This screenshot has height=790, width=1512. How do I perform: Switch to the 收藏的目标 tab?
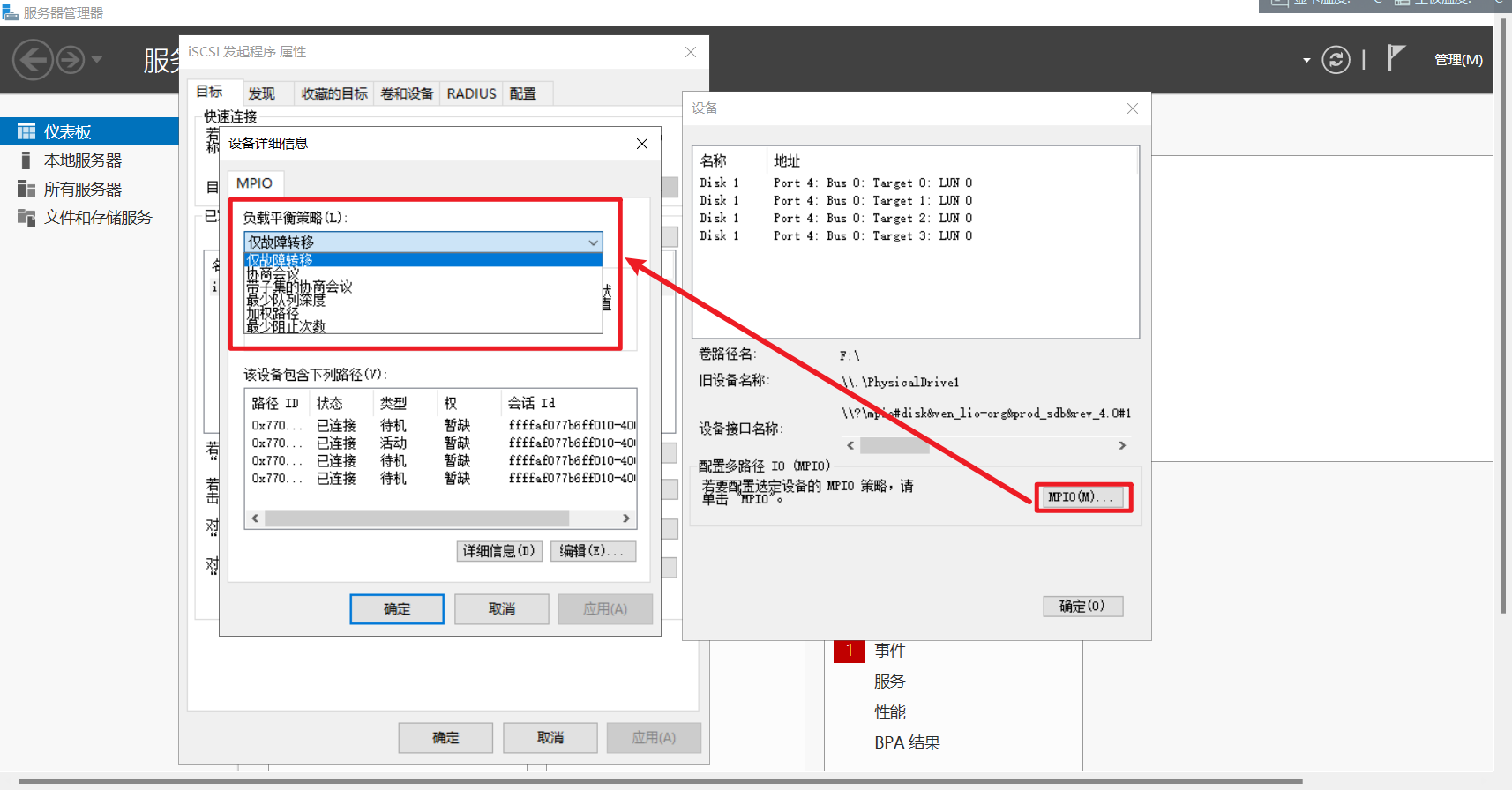(x=334, y=93)
